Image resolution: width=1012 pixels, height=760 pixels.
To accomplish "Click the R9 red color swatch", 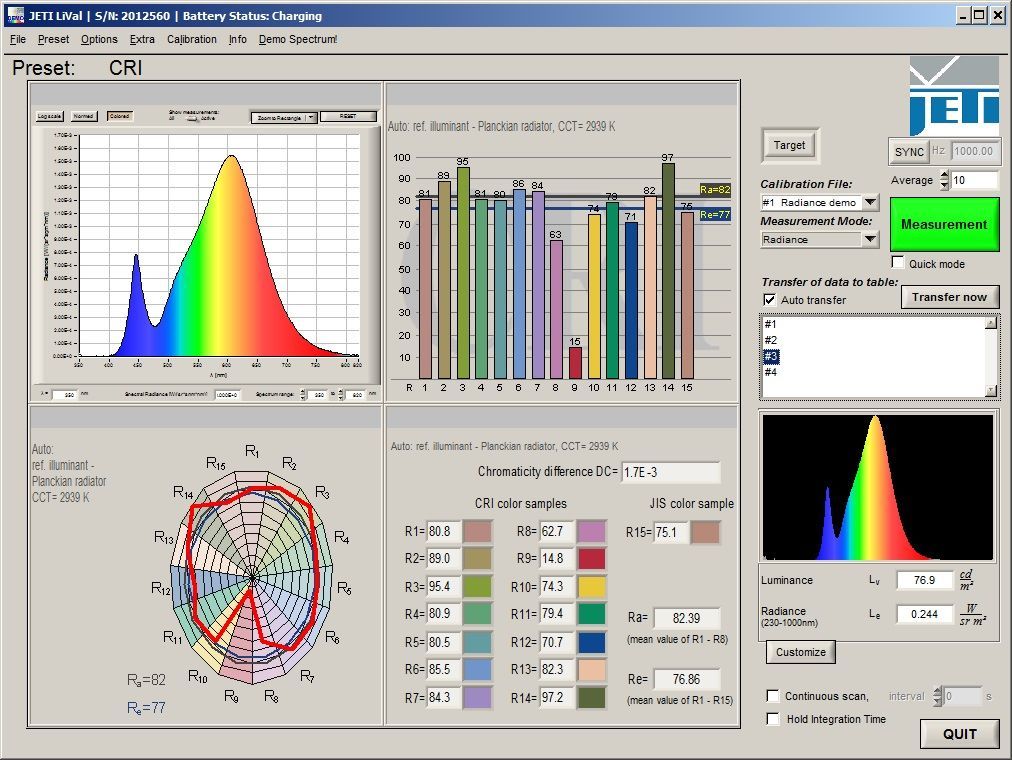I will point(592,558).
